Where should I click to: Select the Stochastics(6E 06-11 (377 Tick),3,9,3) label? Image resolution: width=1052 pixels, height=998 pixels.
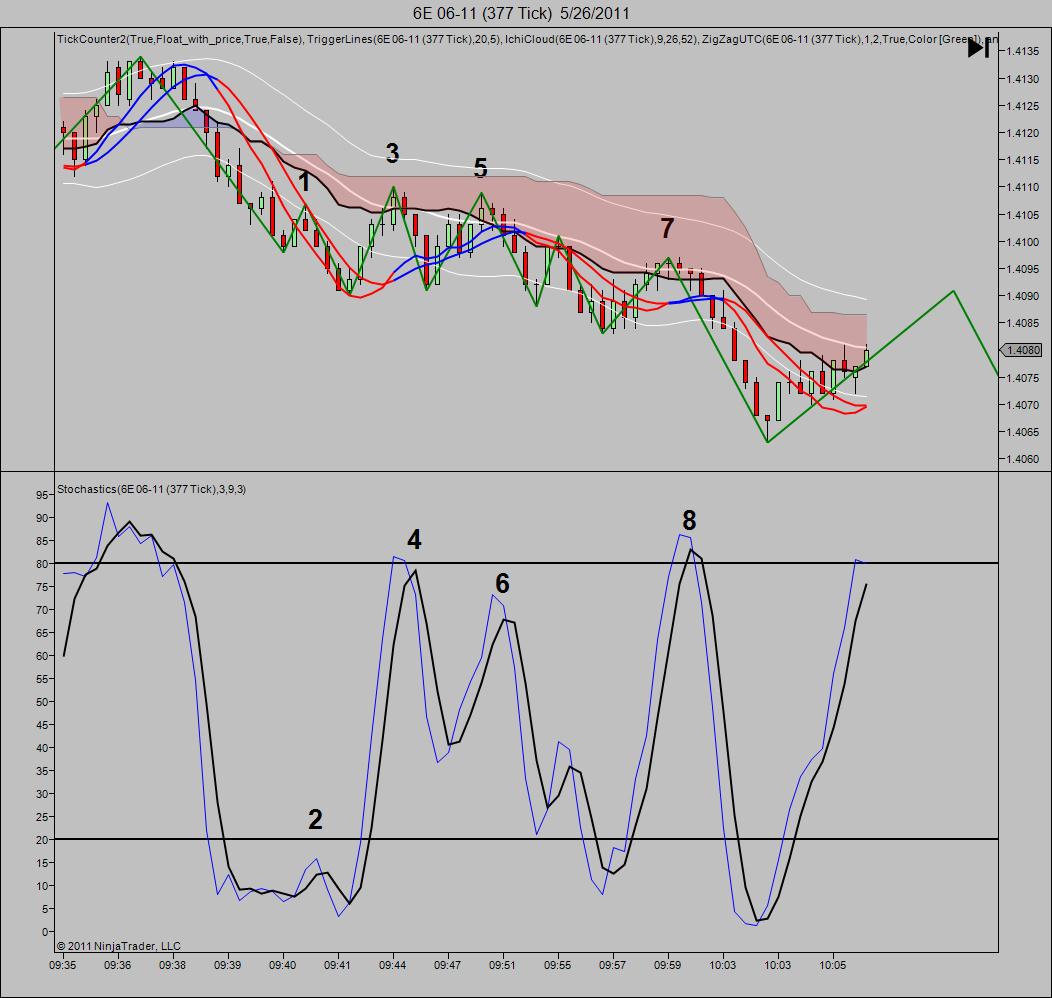coord(152,490)
